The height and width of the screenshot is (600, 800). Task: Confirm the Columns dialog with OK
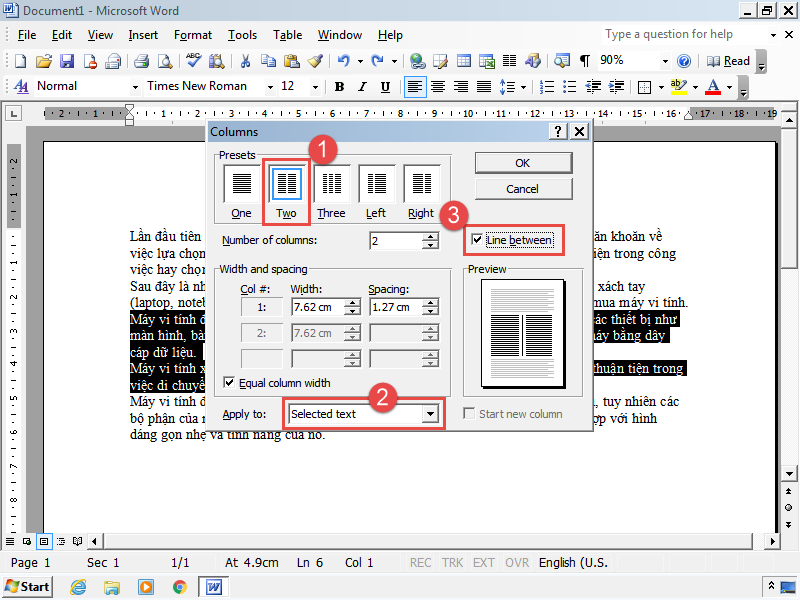point(523,163)
